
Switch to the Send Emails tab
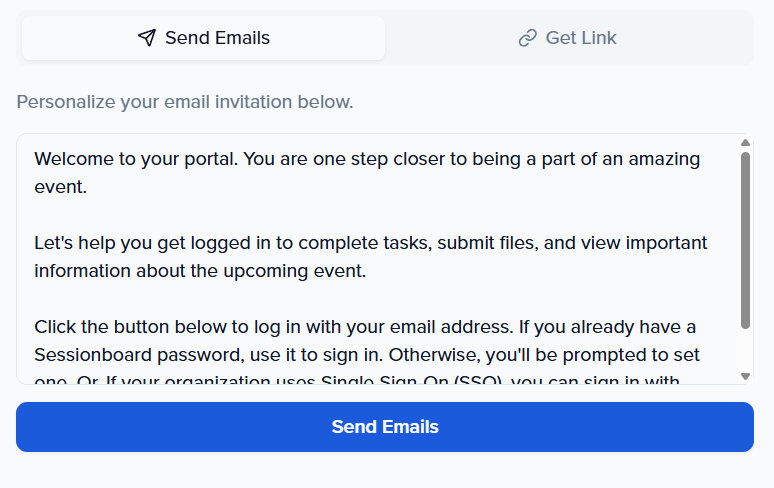pyautogui.click(x=203, y=38)
